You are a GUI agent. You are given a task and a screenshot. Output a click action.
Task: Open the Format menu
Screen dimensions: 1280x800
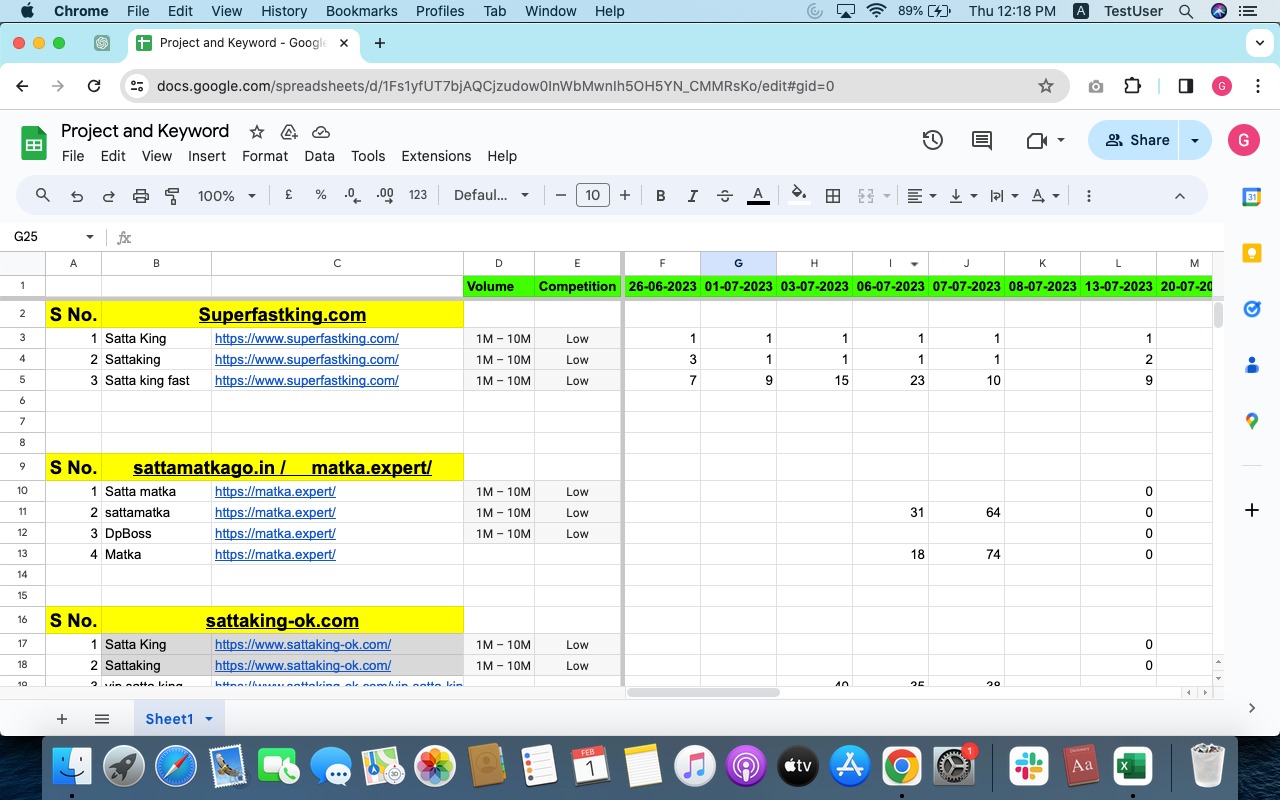tap(265, 156)
